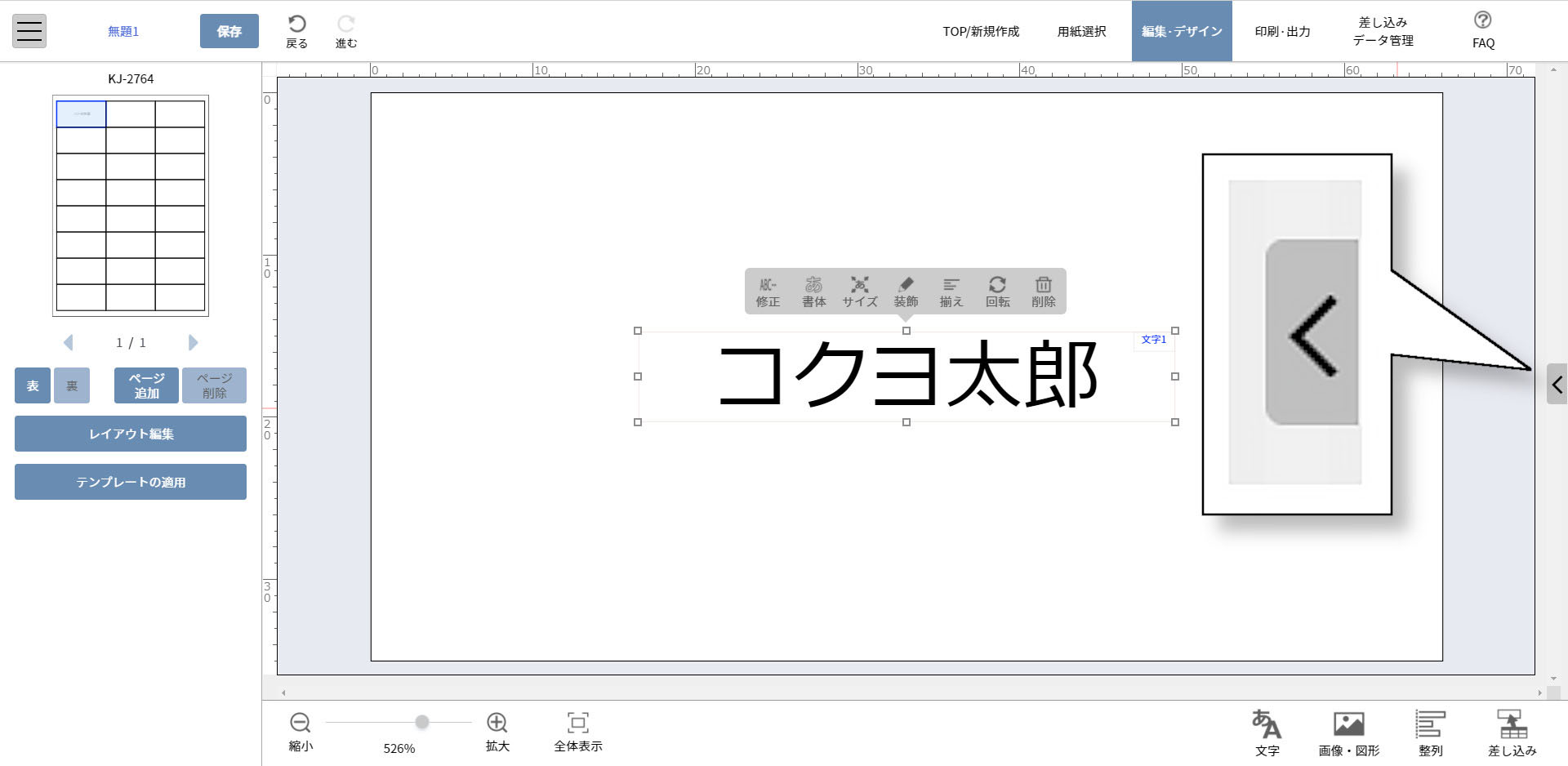
Task: Switch to the 裏 back side
Action: (71, 385)
